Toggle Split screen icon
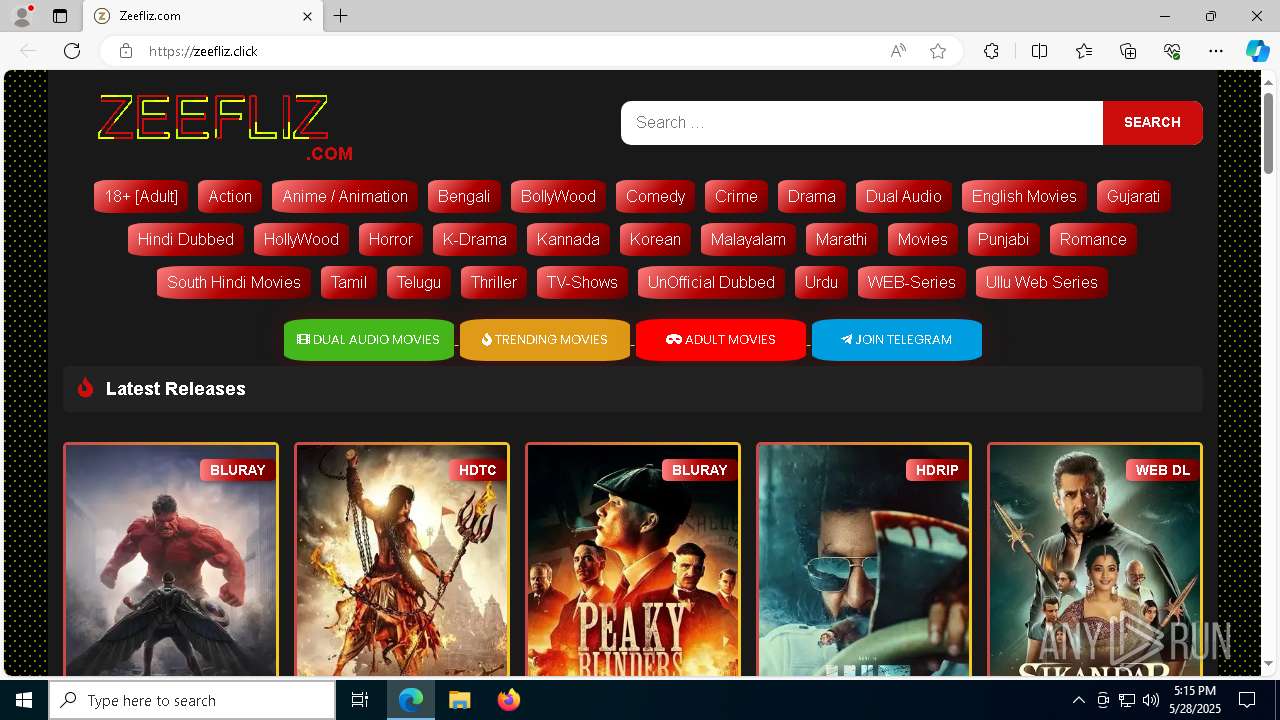This screenshot has width=1280, height=720. (x=1039, y=51)
